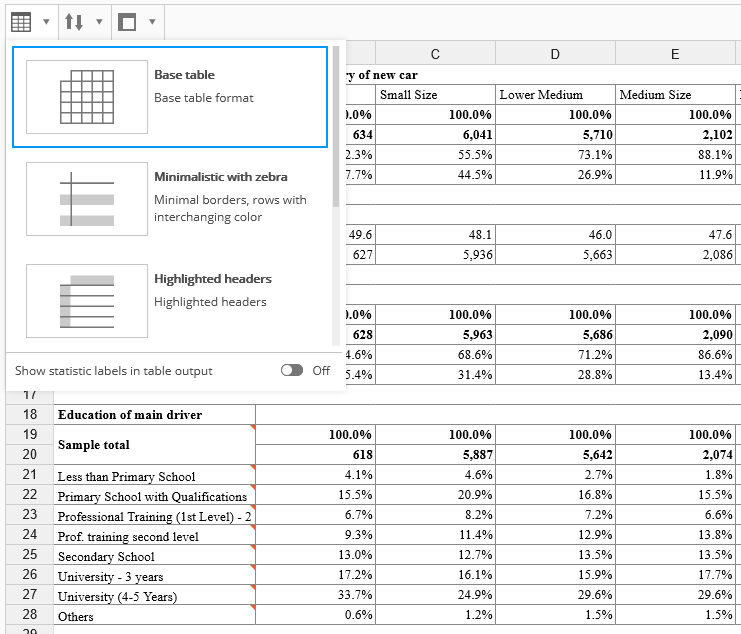The height and width of the screenshot is (634, 741).
Task: Click 'Less than Primary School' row label
Action: click(155, 474)
